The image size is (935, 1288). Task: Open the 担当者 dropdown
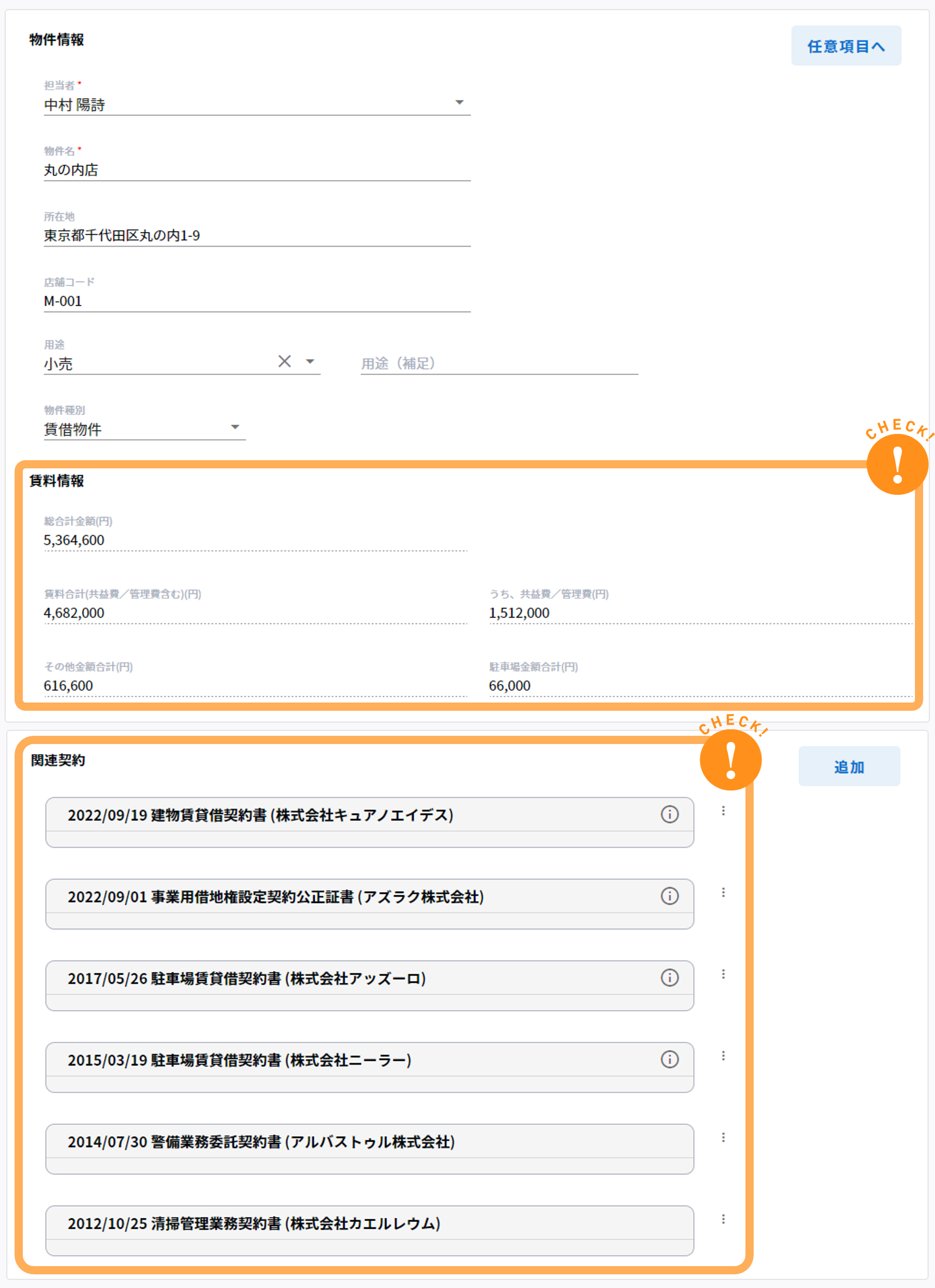pos(460,103)
